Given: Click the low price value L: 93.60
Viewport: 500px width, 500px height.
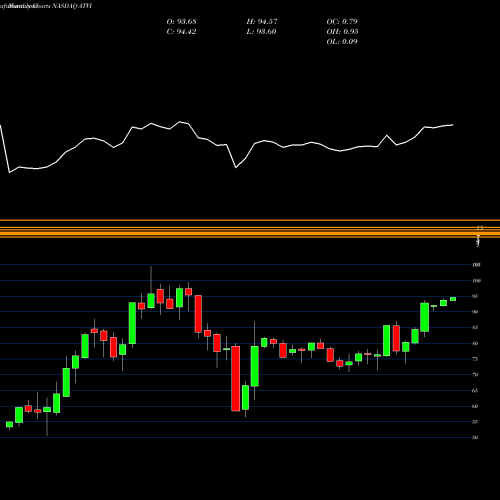Looking at the screenshot, I should (x=261, y=32).
